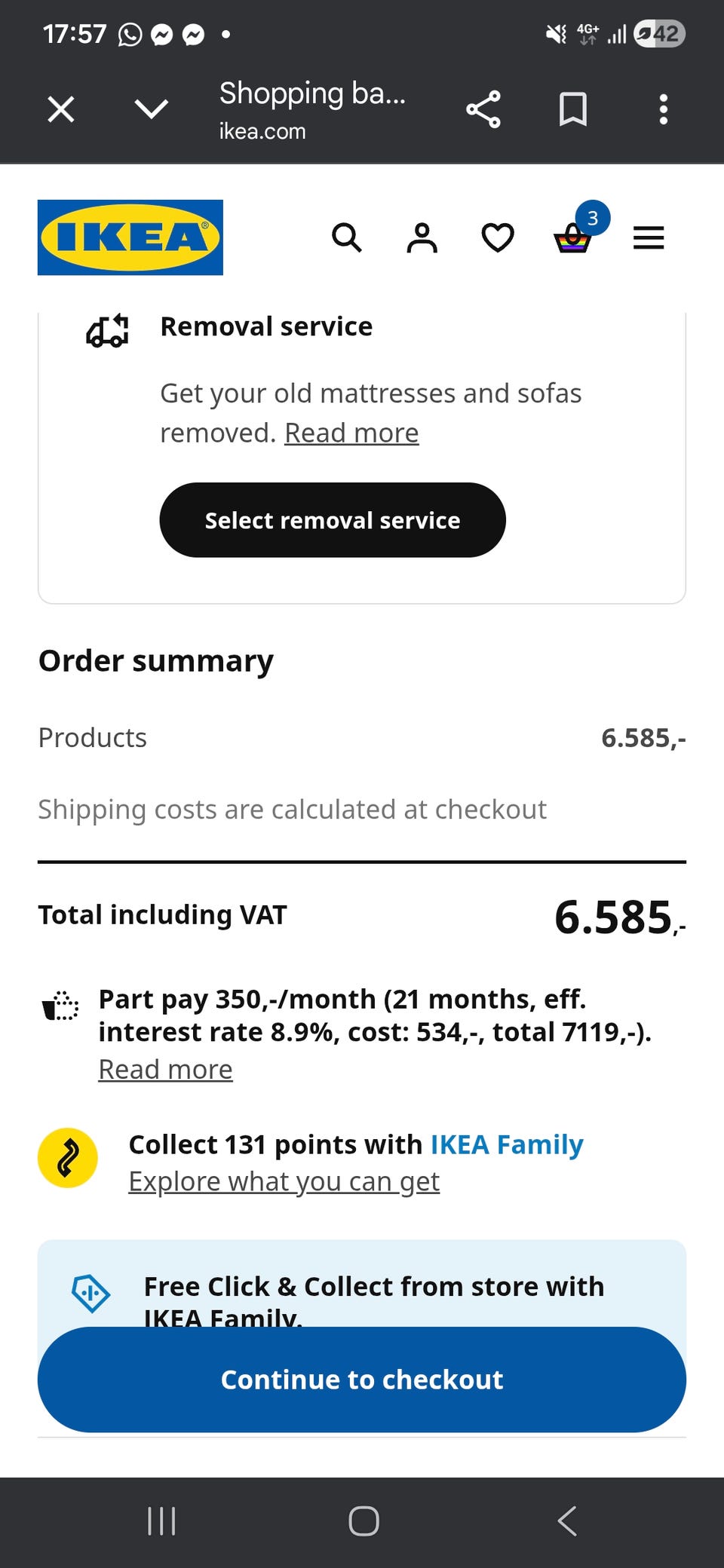The width and height of the screenshot is (724, 1568).
Task: Open the account profile icon
Action: coord(422,237)
